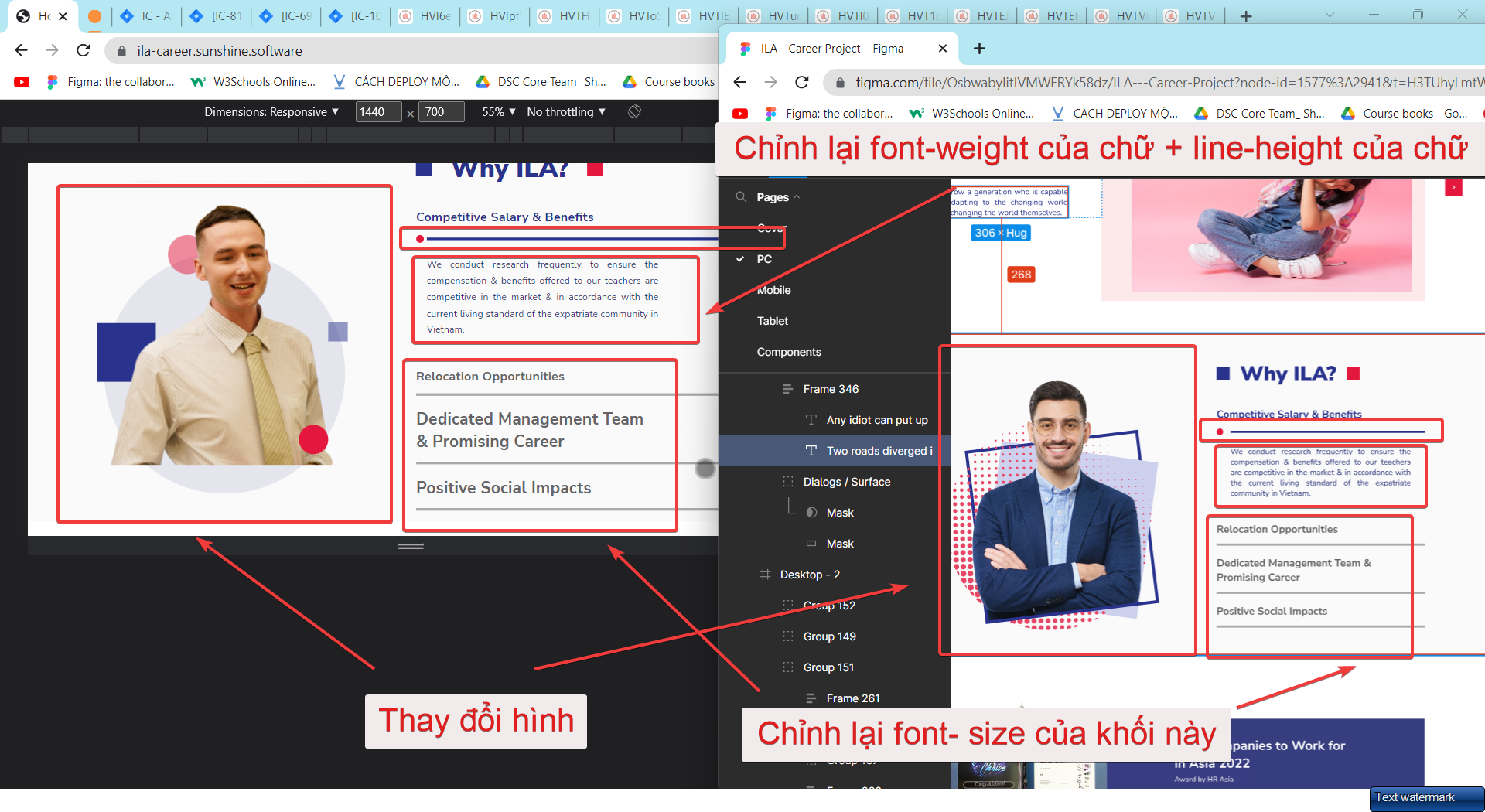Viewport: 1485px width, 812px height.
Task: Switch to the HVIpf browser tab
Action: coord(495,16)
